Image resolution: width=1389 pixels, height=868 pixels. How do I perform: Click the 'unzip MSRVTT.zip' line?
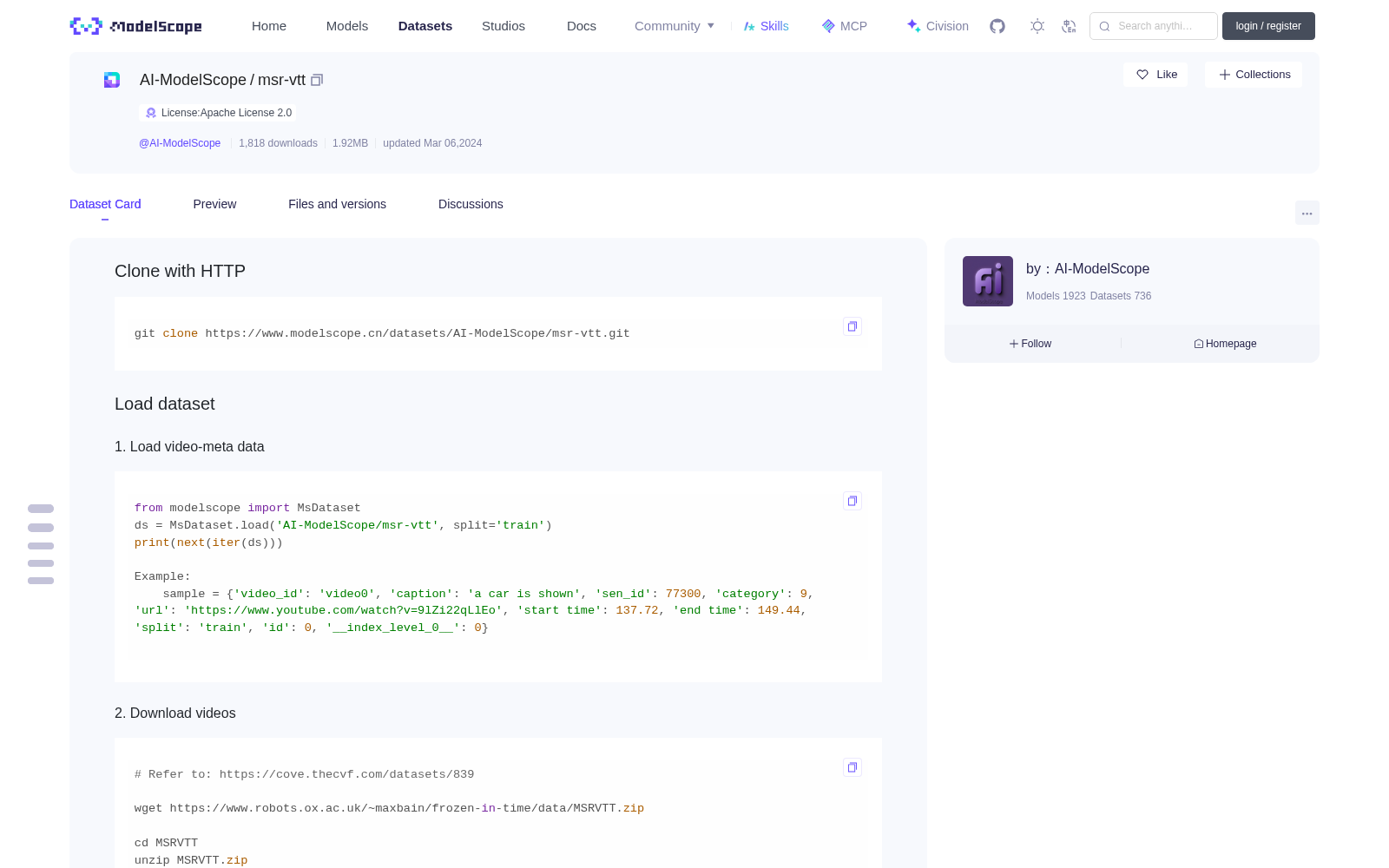pyautogui.click(x=191, y=860)
